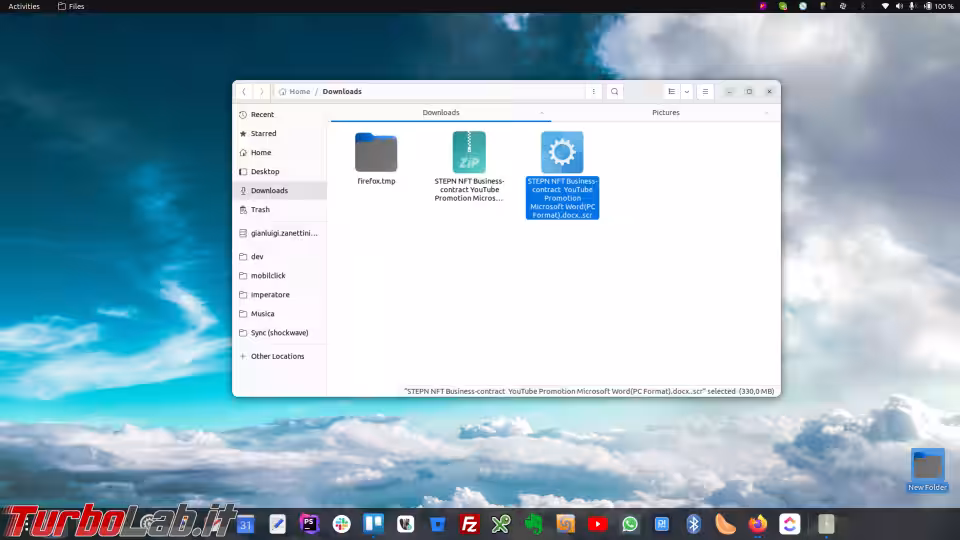The width and height of the screenshot is (960, 540).
Task: Click the highlighted .docx..scr file name label
Action: 562,198
